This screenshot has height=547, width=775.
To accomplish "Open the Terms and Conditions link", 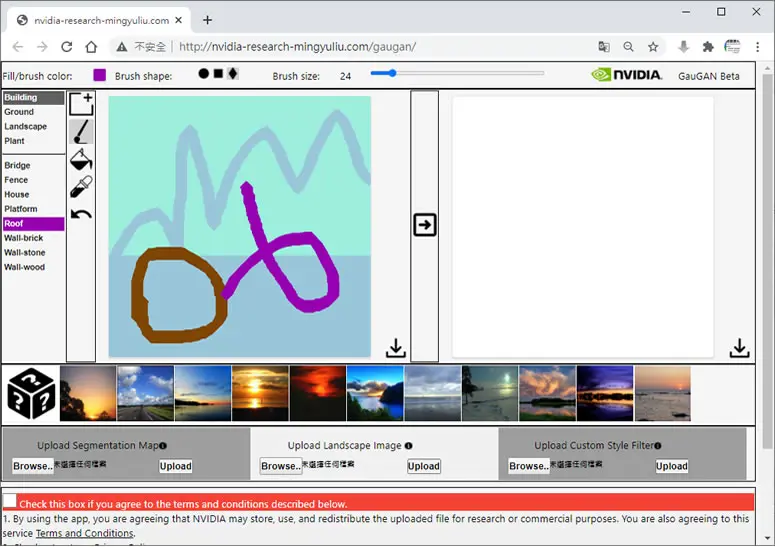I will click(x=85, y=534).
